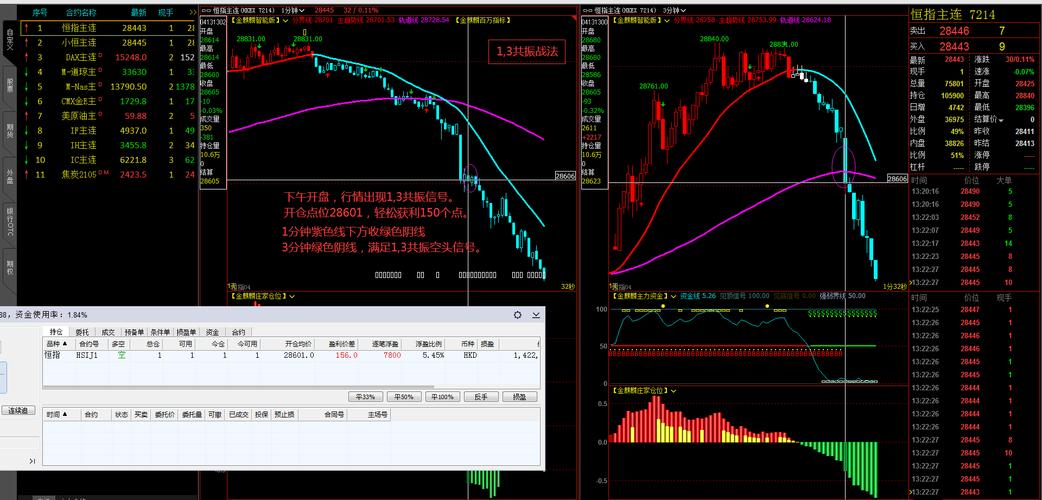Click the collapse arrow at order panel bottom-left
1042x500 pixels.
(x=32, y=460)
